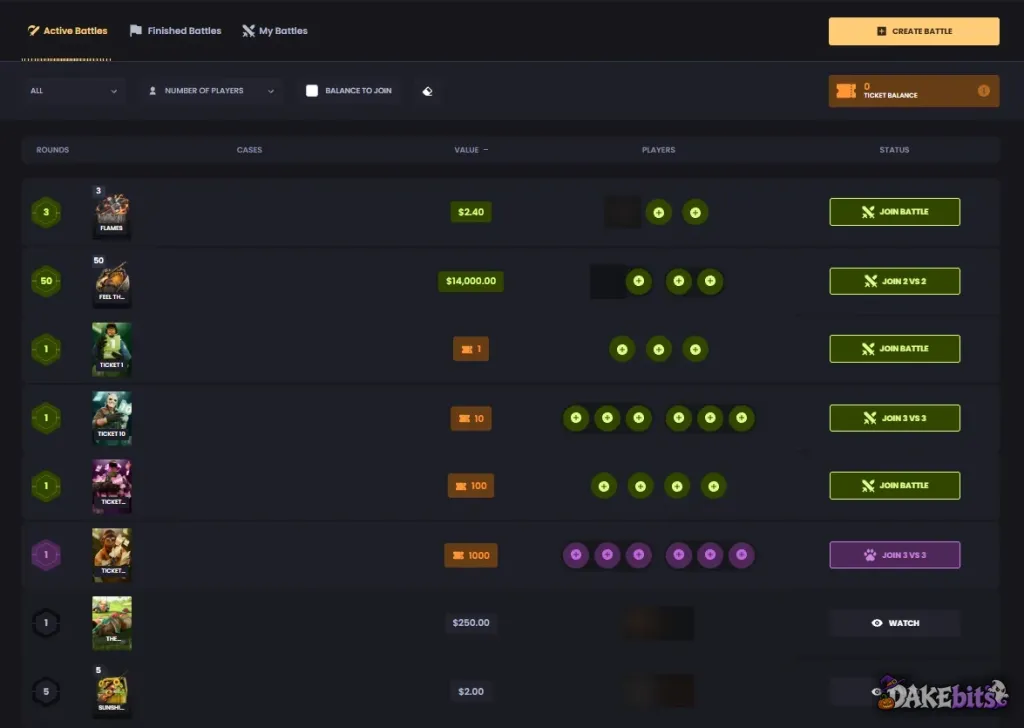Screen dimensions: 1024x728
Task: Click first plus slot in $14,000 battle
Action: [x=639, y=281]
